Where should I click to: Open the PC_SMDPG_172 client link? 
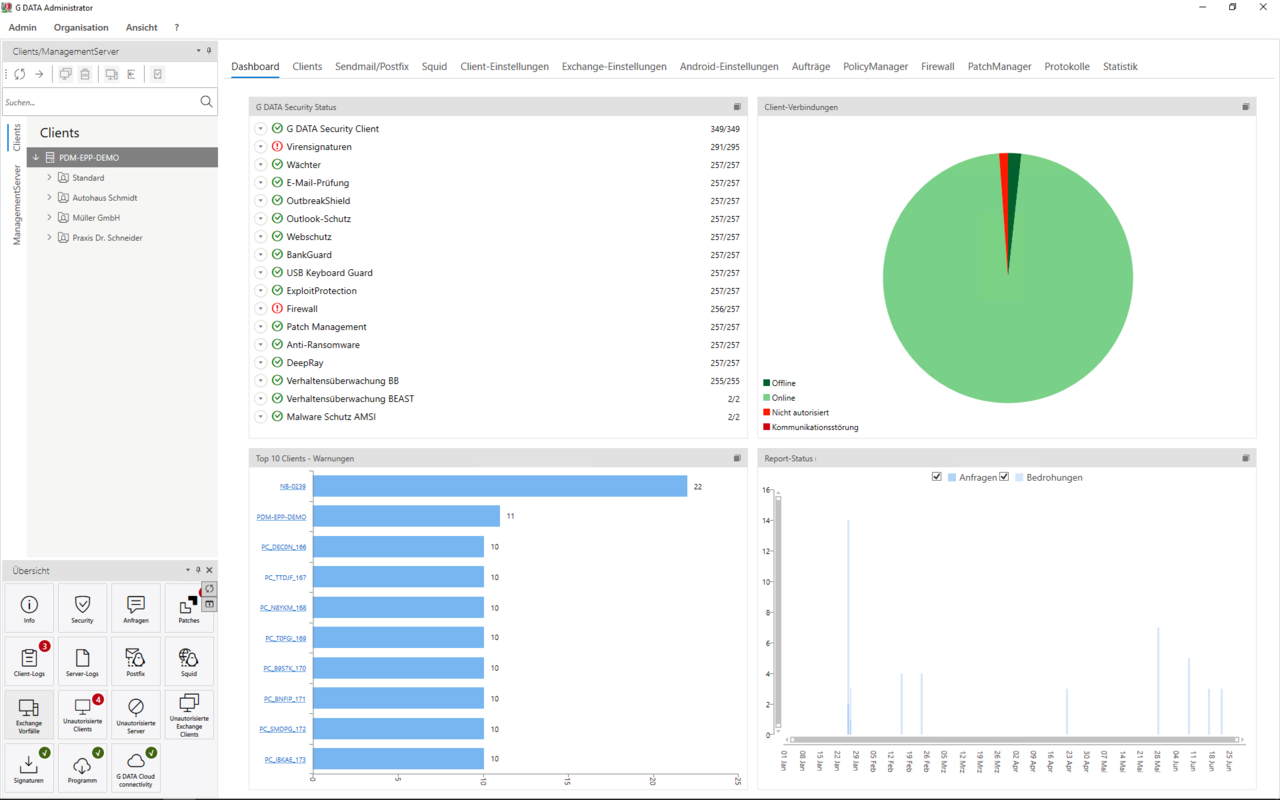pos(283,729)
